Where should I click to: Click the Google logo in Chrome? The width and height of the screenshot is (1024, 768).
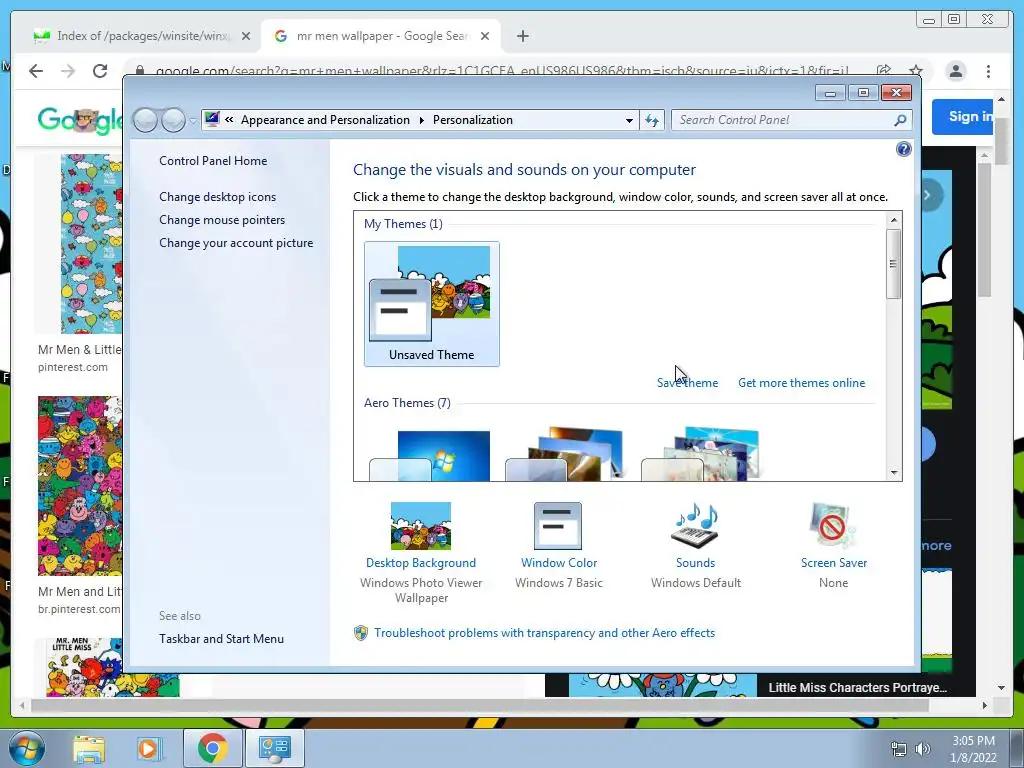(80, 120)
